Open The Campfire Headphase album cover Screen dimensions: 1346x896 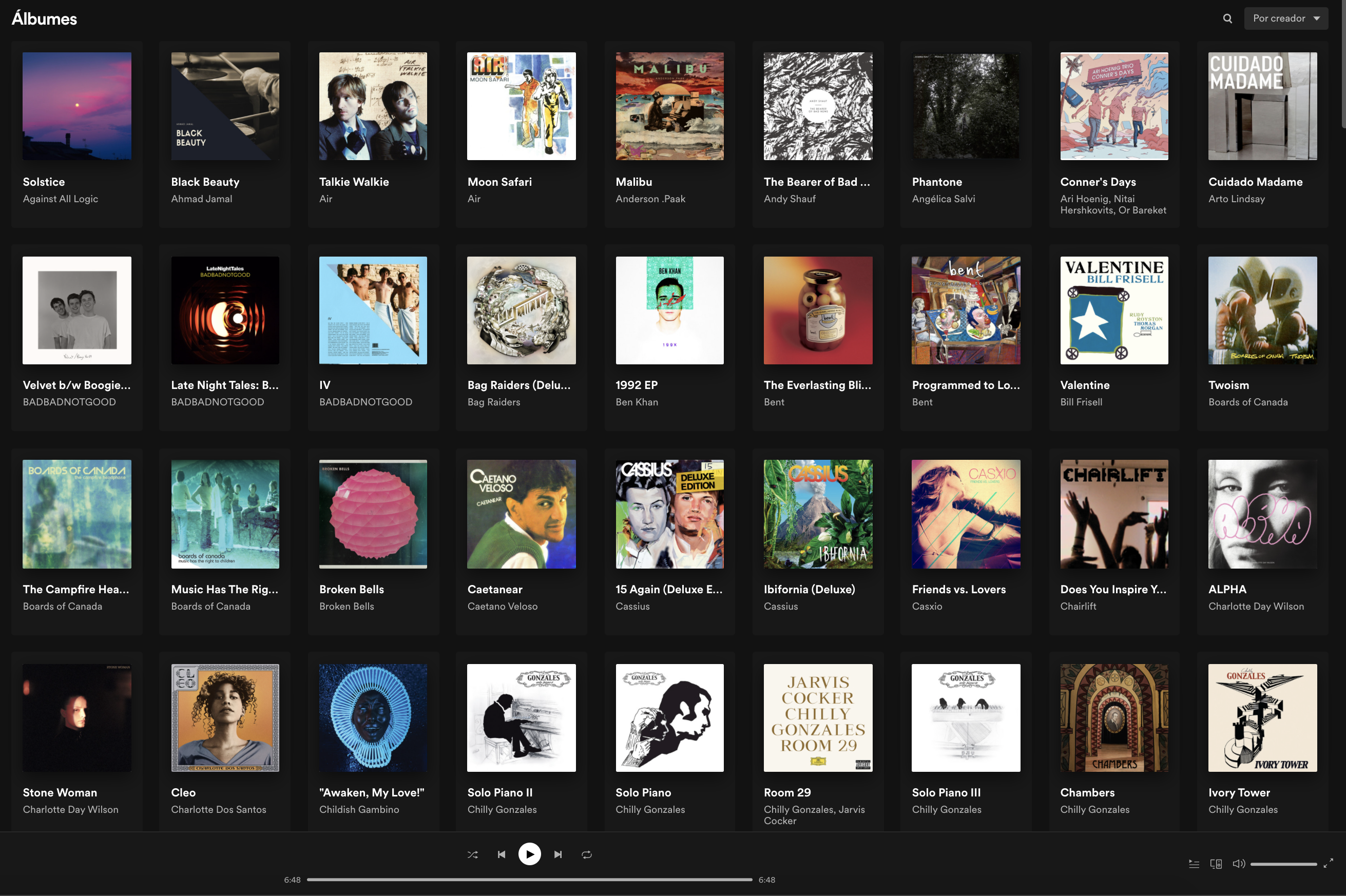tap(76, 514)
